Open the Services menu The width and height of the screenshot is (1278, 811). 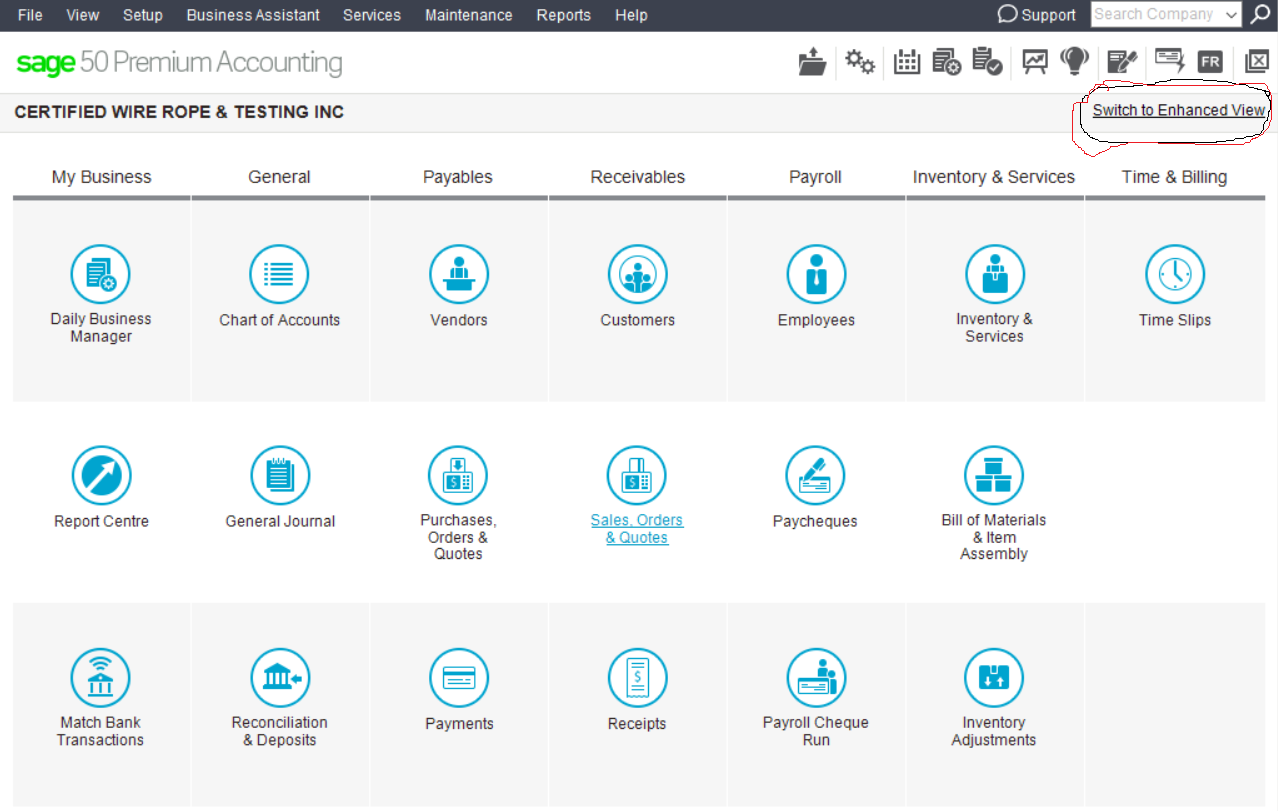pos(372,15)
